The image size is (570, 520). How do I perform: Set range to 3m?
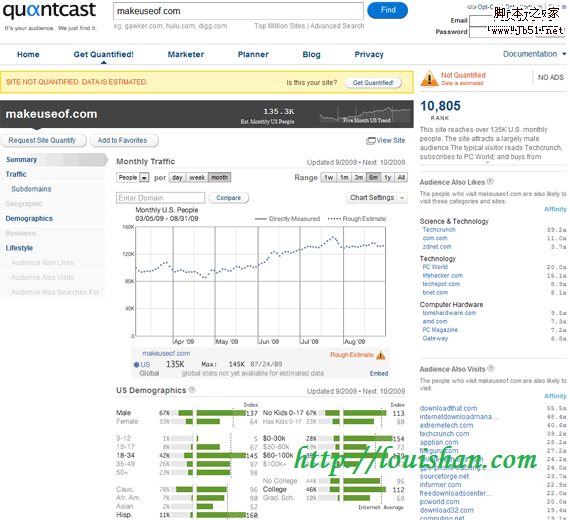(359, 177)
